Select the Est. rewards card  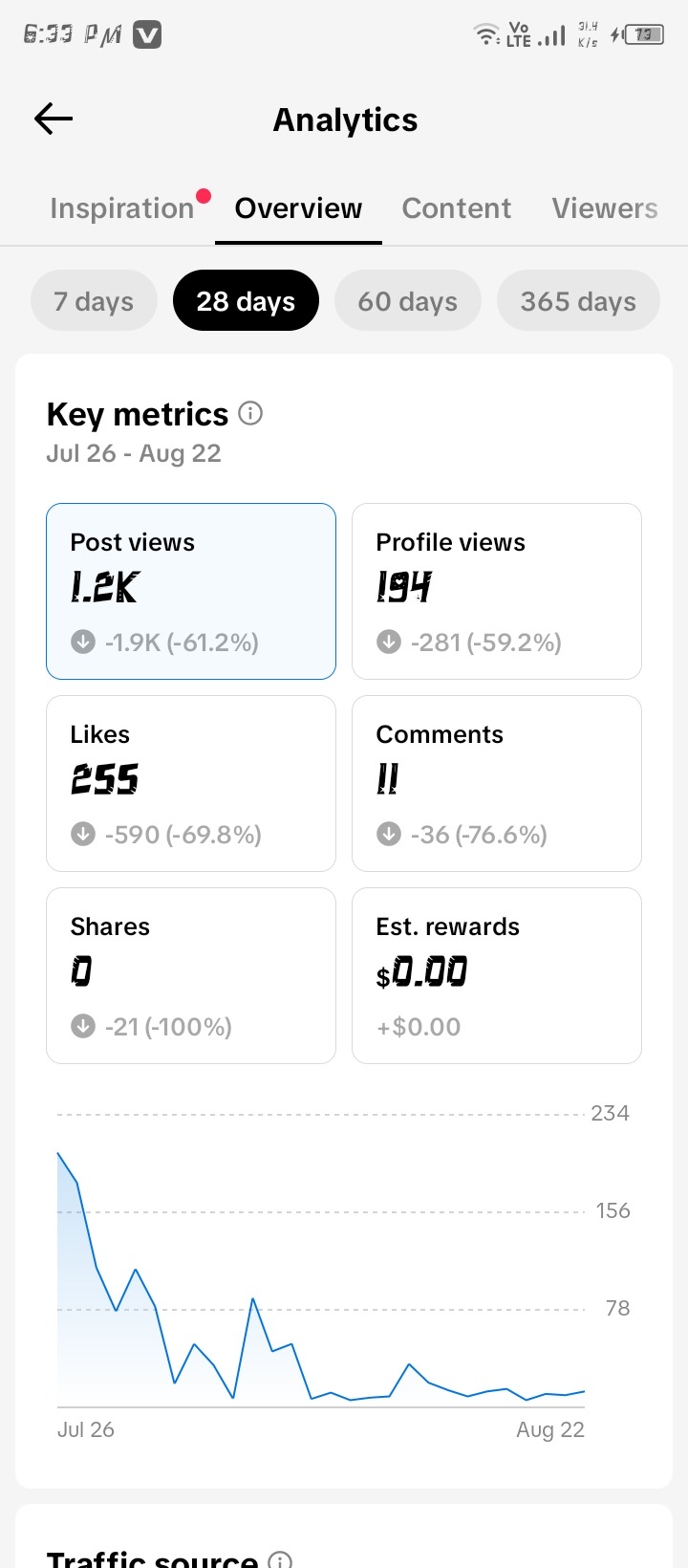click(x=497, y=975)
